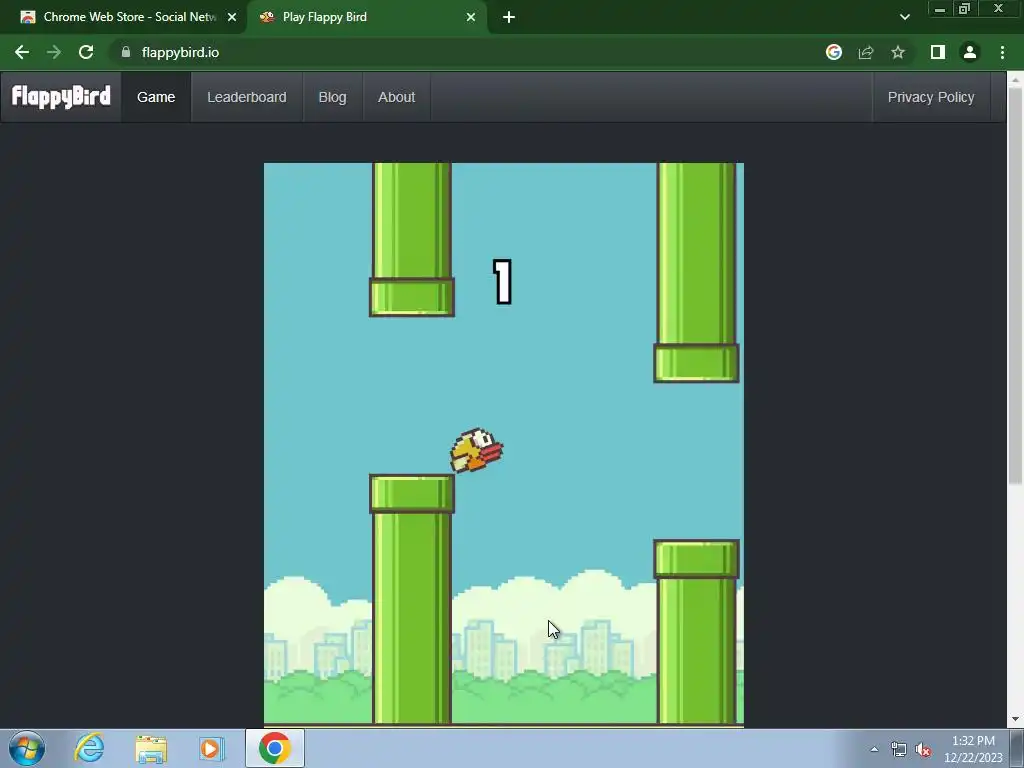Viewport: 1024px width, 768px height.
Task: Open the About page
Action: pos(396,97)
